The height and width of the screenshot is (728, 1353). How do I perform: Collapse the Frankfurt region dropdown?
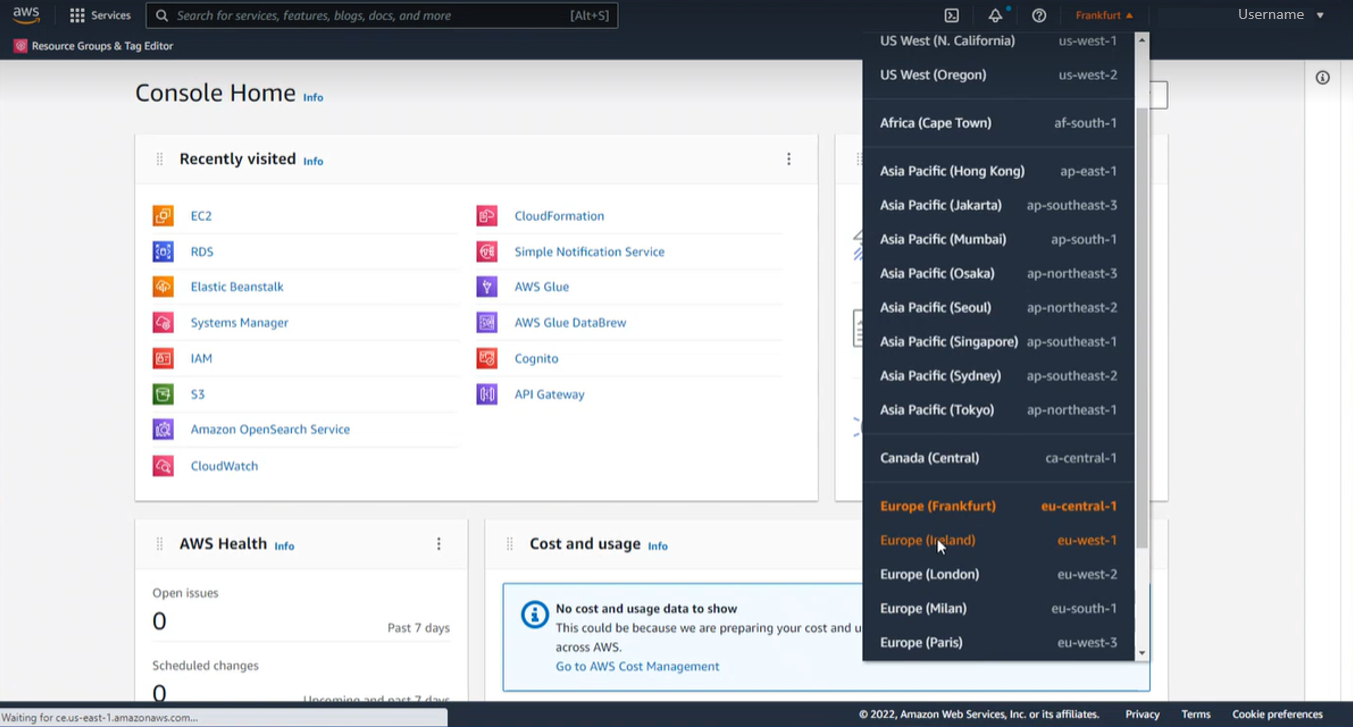click(x=1104, y=16)
